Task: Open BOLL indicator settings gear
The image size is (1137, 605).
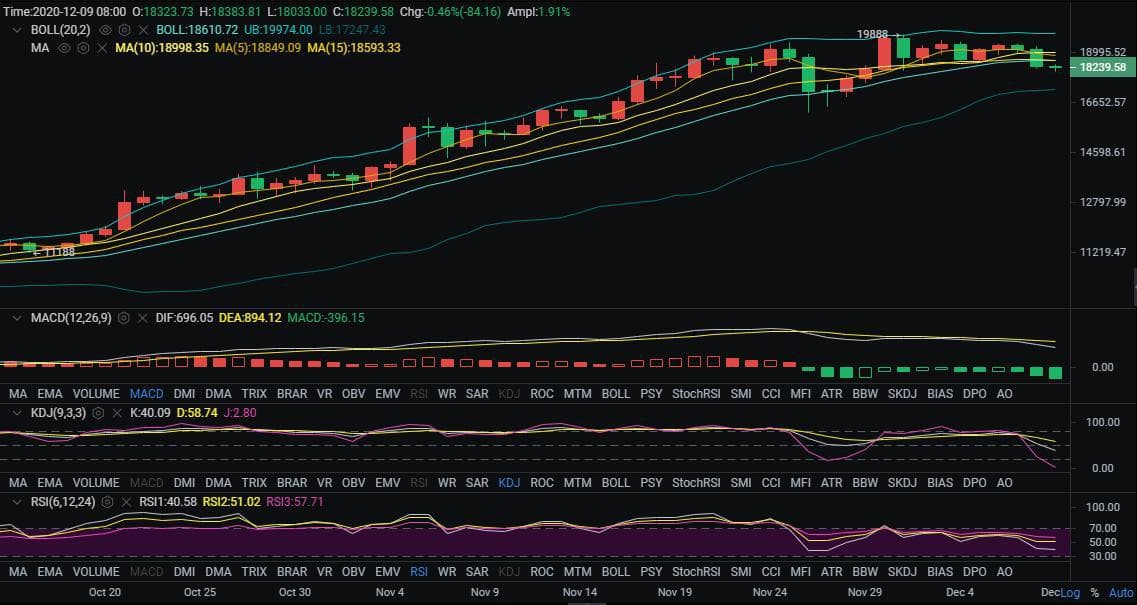Action: click(125, 30)
